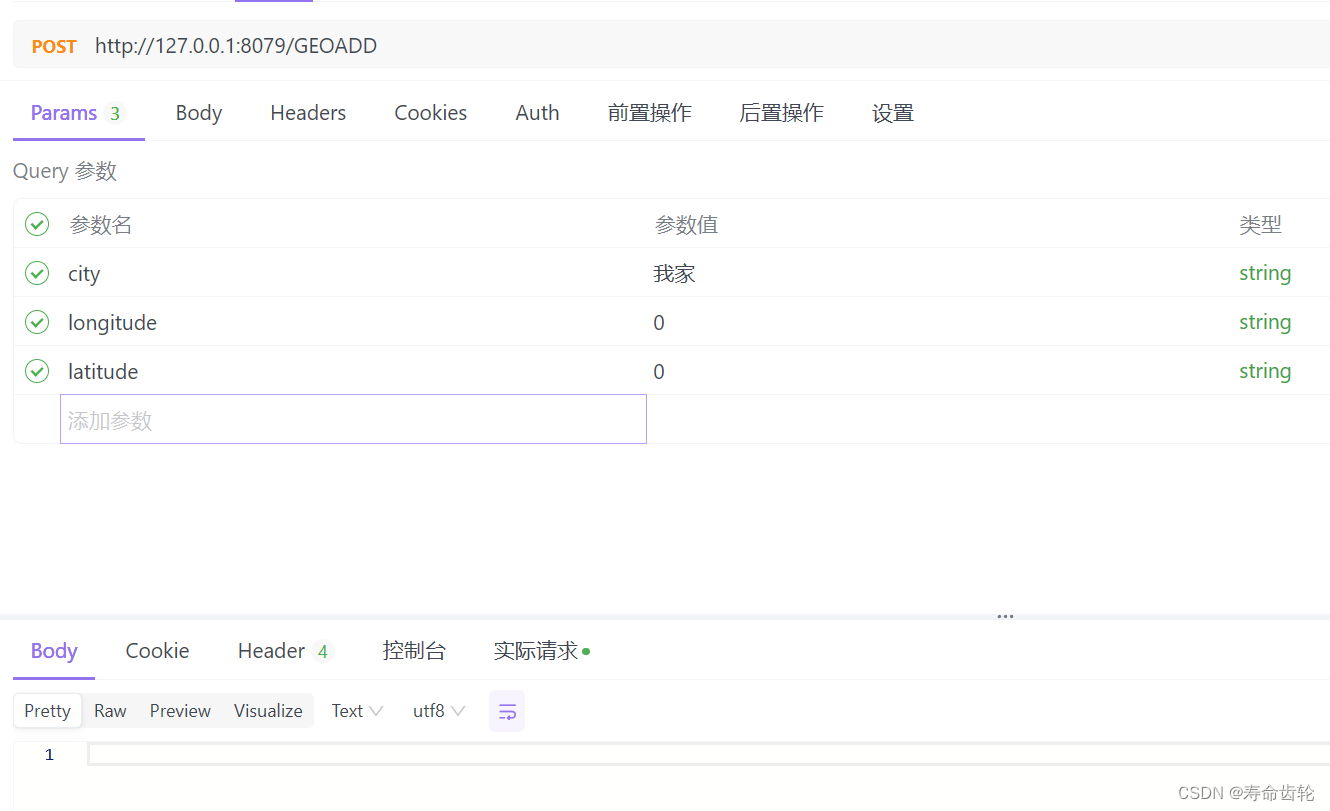The image size is (1330, 811).
Task: Open the 控制台 console tab
Action: (414, 651)
